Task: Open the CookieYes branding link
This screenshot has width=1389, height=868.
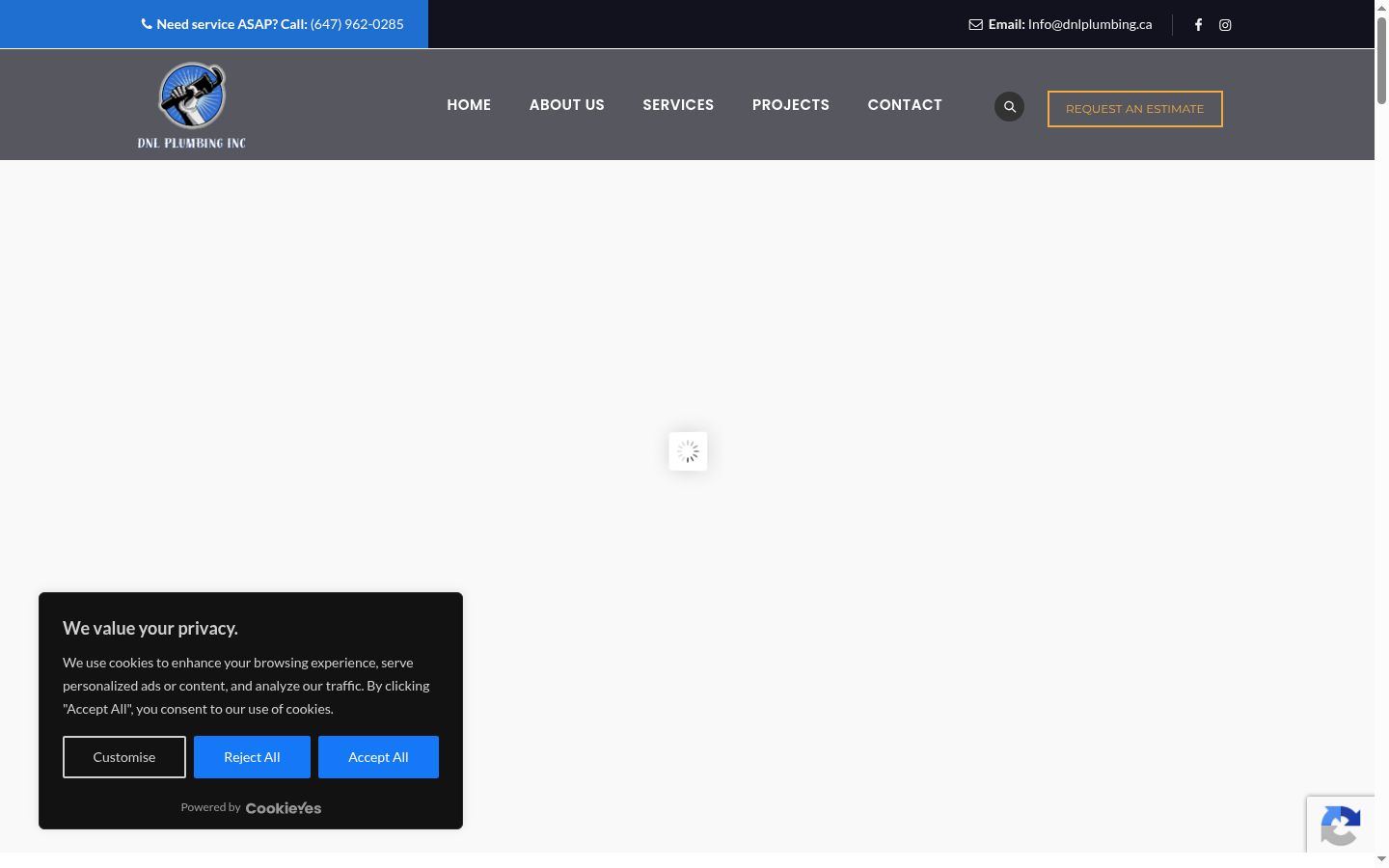Action: click(283, 808)
